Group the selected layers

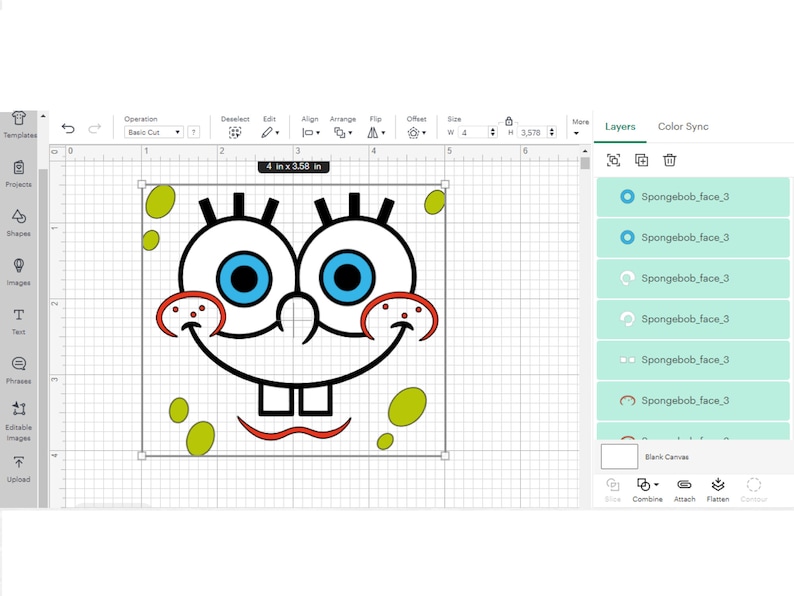coord(613,160)
